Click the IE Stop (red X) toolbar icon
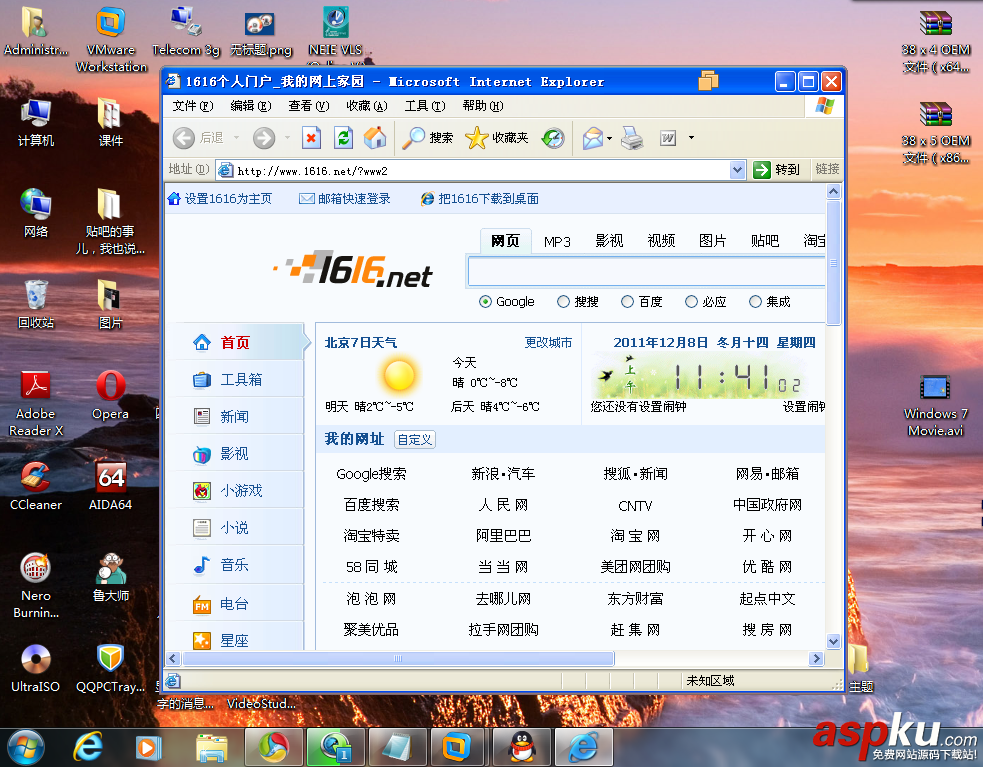983x767 pixels. tap(311, 138)
